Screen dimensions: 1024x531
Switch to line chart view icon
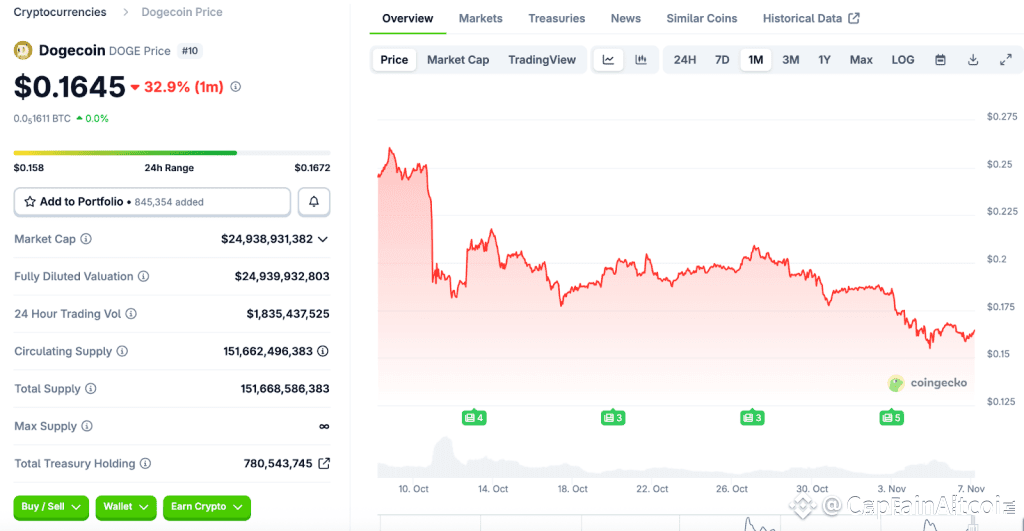[x=608, y=60]
